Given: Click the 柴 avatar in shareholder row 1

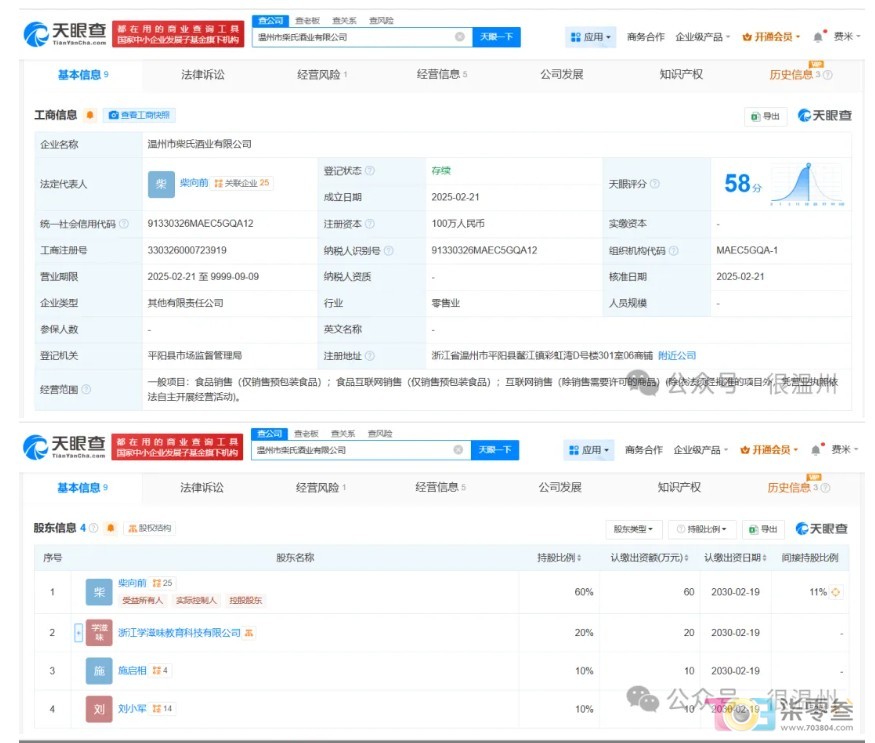Looking at the screenshot, I should click(99, 592).
